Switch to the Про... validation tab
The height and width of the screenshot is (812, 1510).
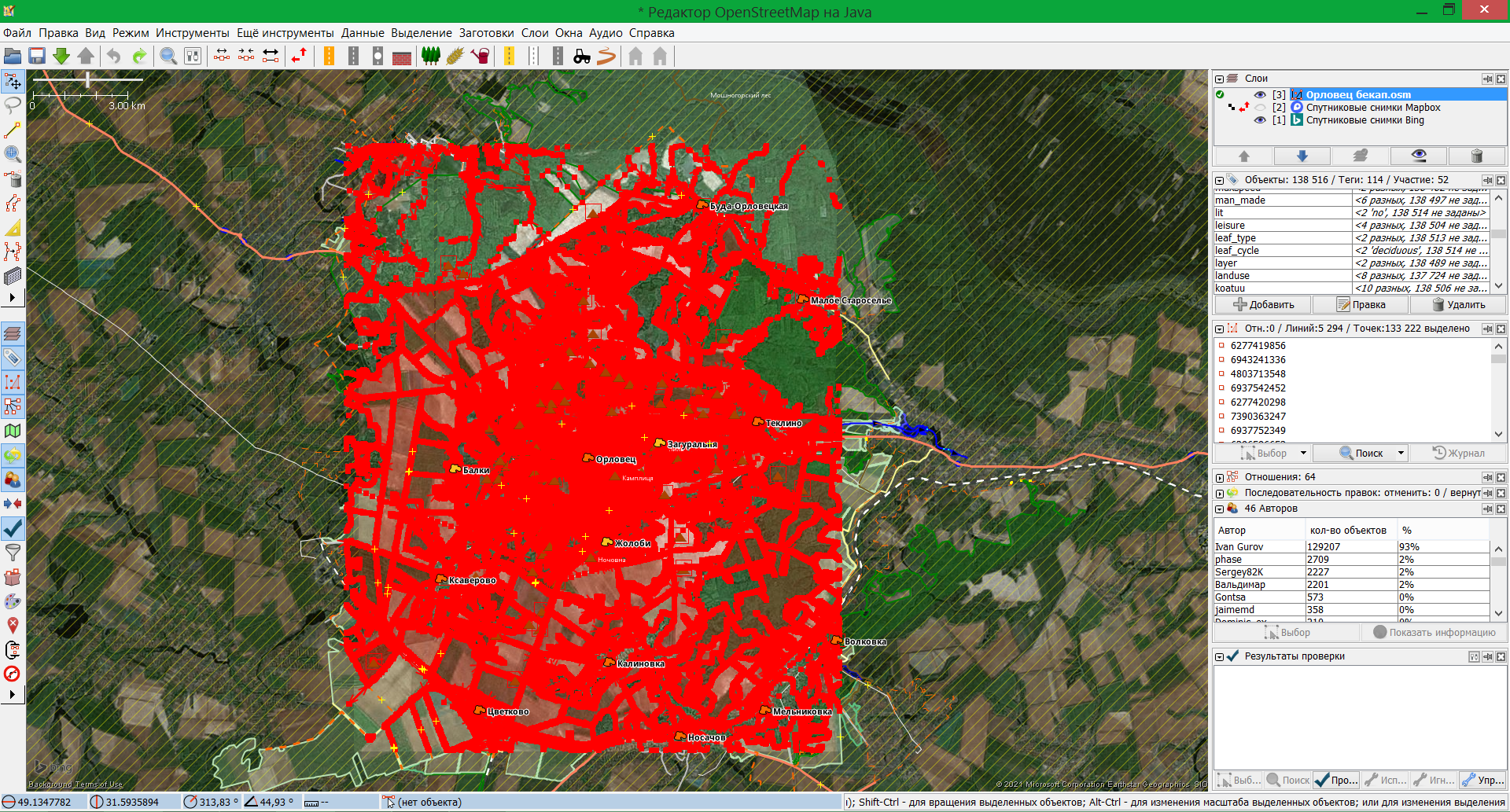[x=1336, y=780]
